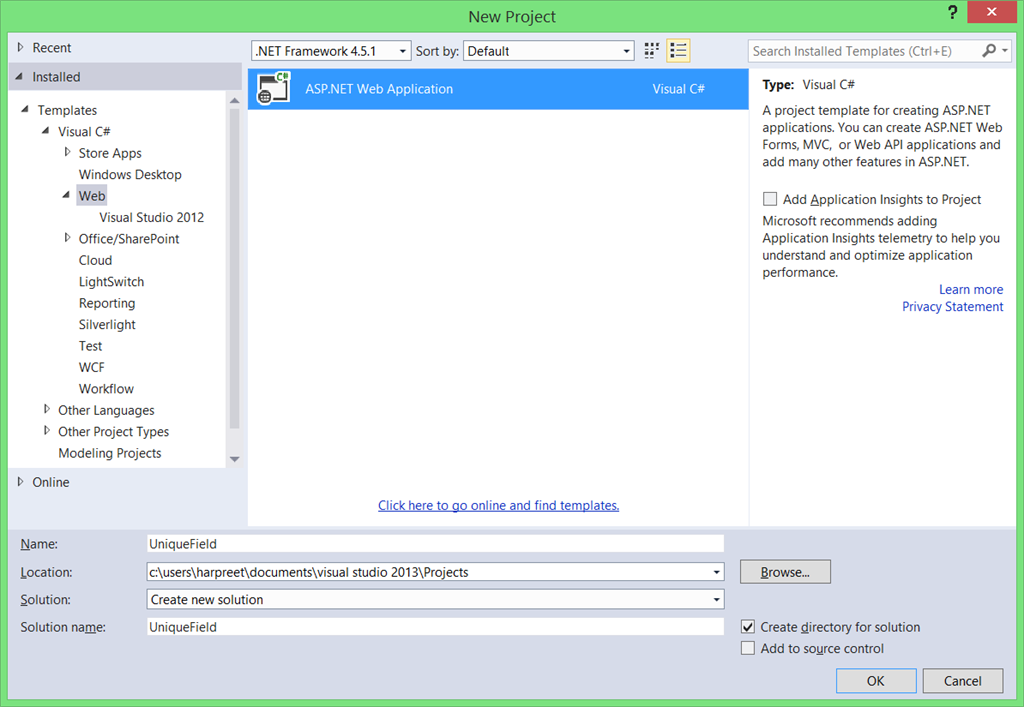
Task: Expand the Recent section
Action: pyautogui.click(x=20, y=47)
